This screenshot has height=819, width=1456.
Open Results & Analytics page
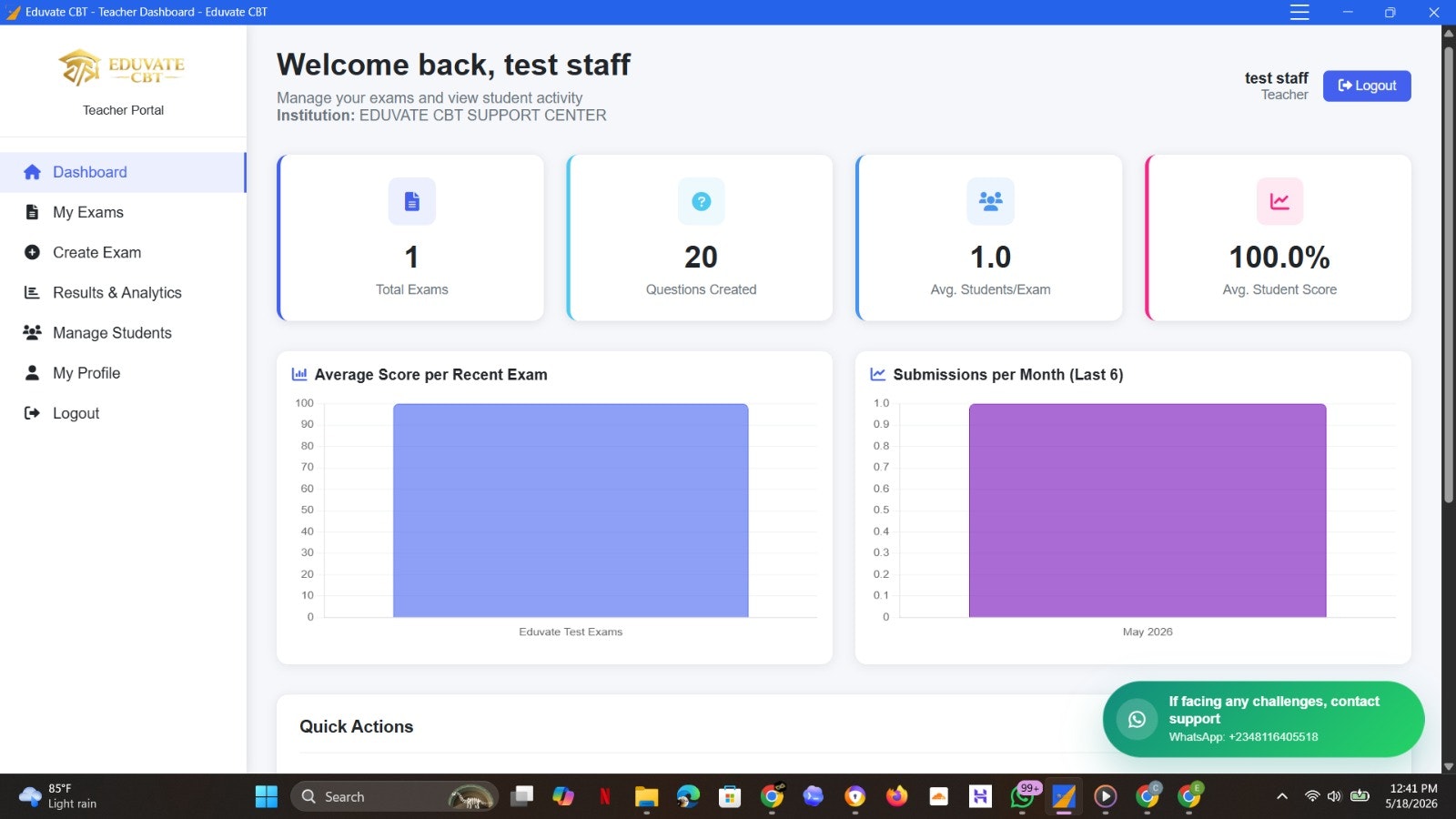[123, 292]
